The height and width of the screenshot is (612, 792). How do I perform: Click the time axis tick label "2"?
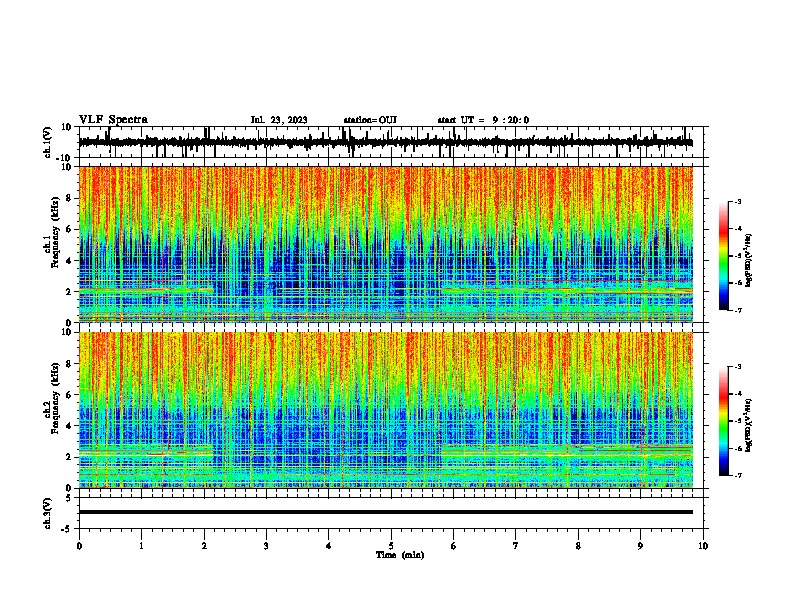click(204, 546)
